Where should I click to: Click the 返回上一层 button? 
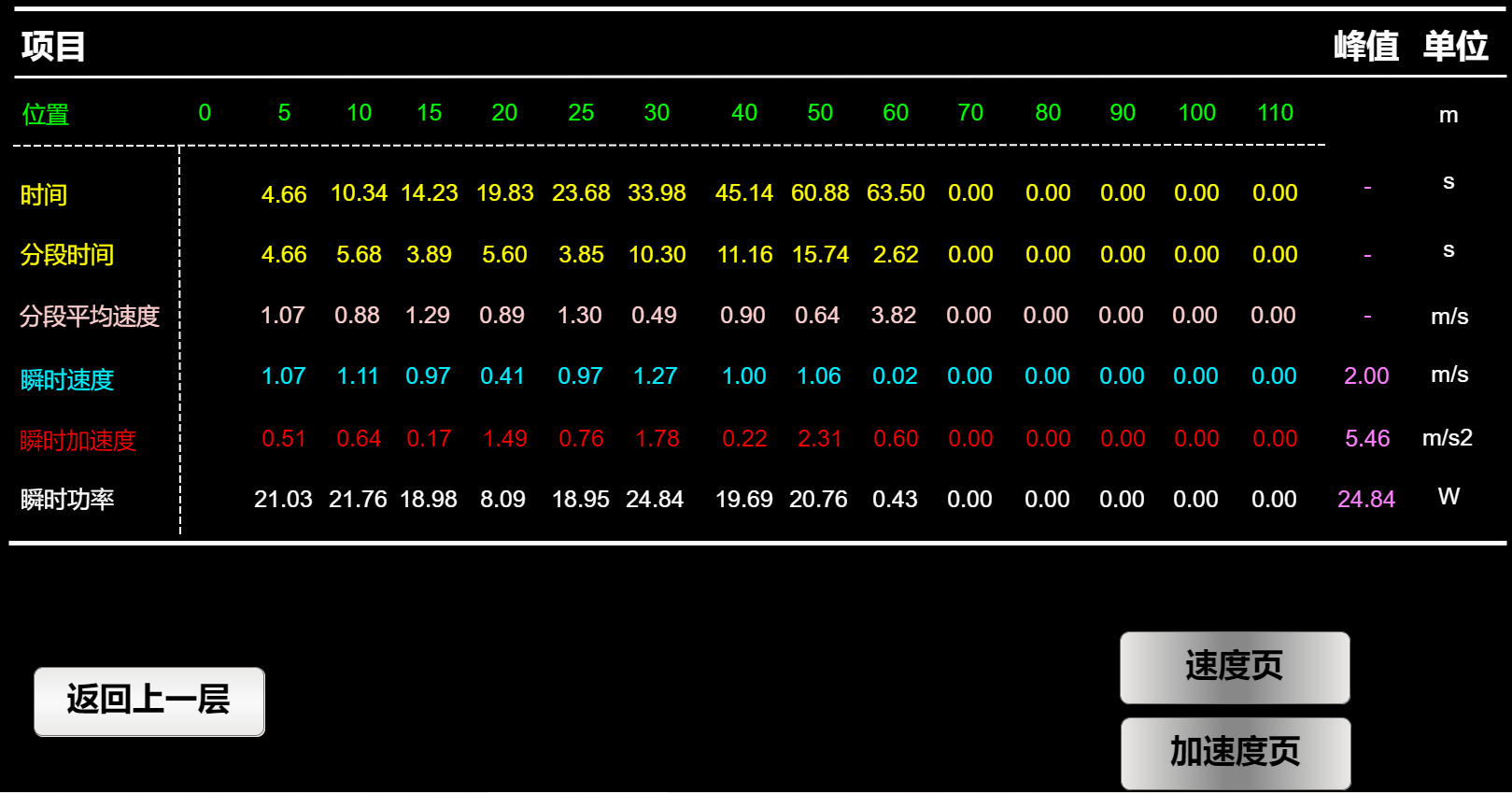pyautogui.click(x=149, y=701)
